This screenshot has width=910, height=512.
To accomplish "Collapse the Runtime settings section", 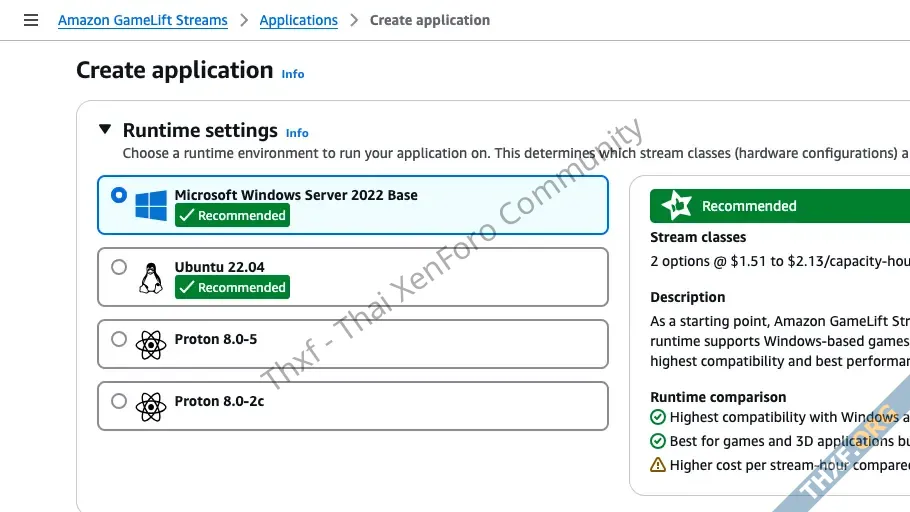I will pos(105,129).
